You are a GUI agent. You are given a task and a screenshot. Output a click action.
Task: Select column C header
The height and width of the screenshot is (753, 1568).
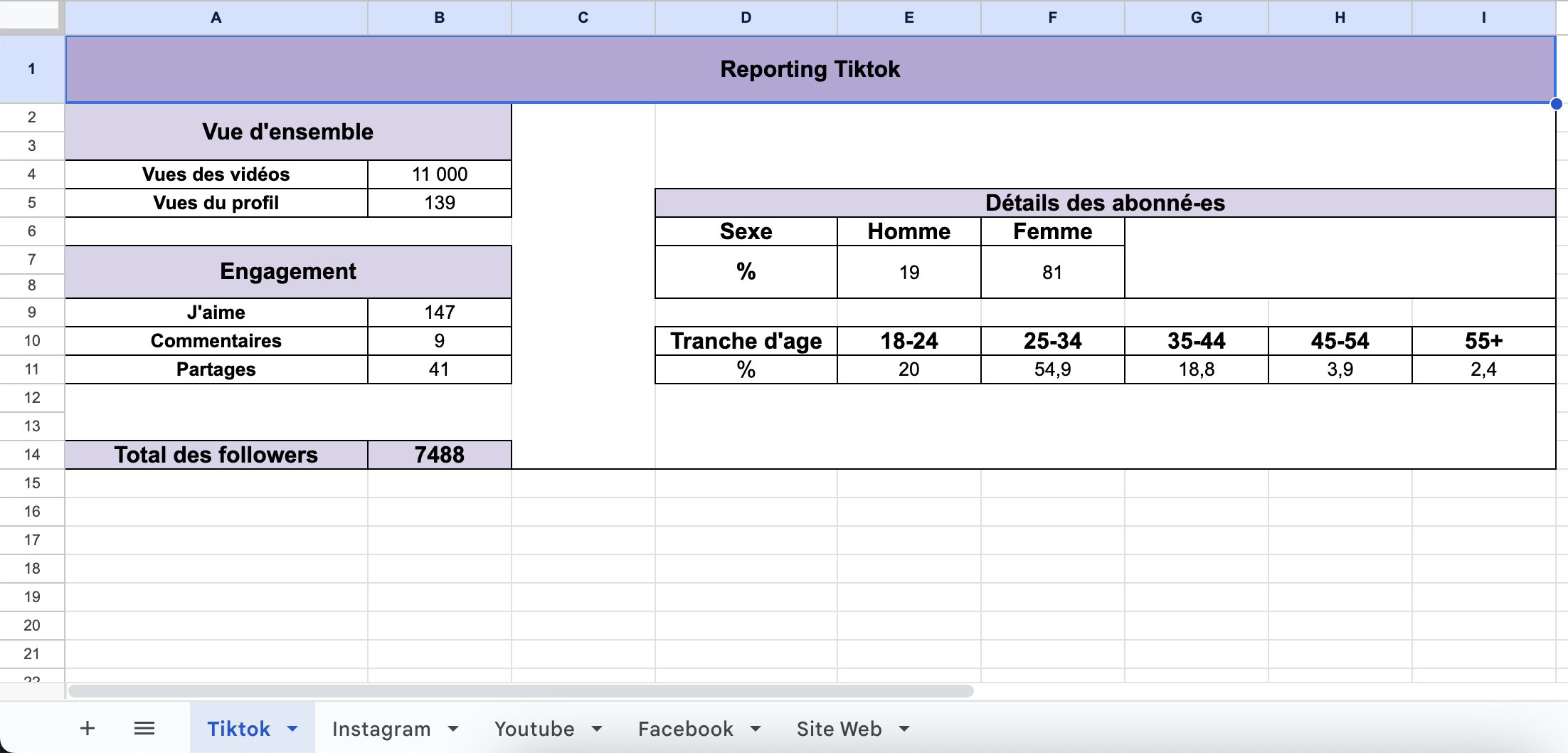coord(583,18)
